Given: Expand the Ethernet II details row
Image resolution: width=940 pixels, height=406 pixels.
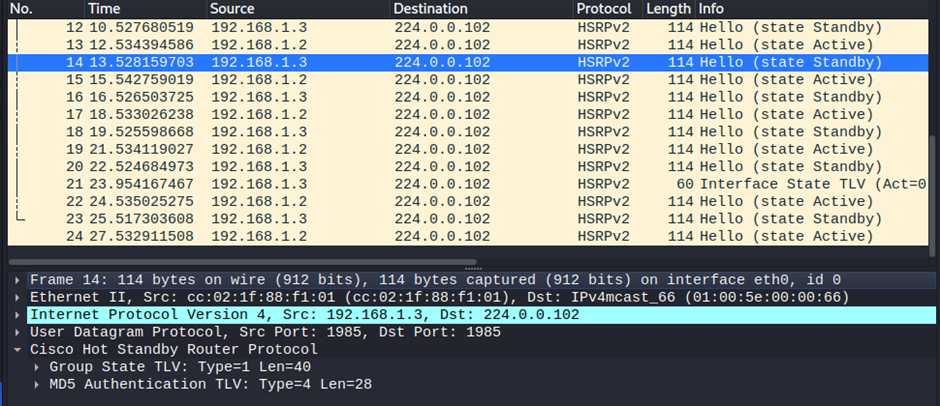Looking at the screenshot, I should [x=17, y=297].
